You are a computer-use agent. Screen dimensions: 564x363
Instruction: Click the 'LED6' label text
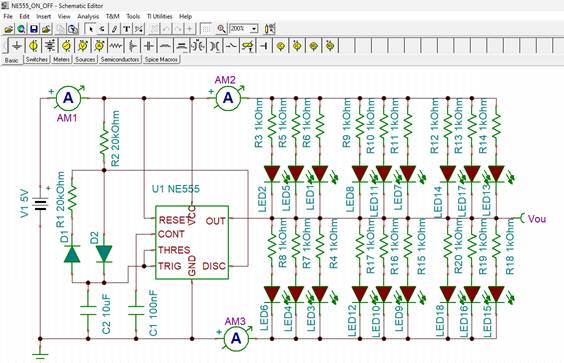click(x=264, y=318)
